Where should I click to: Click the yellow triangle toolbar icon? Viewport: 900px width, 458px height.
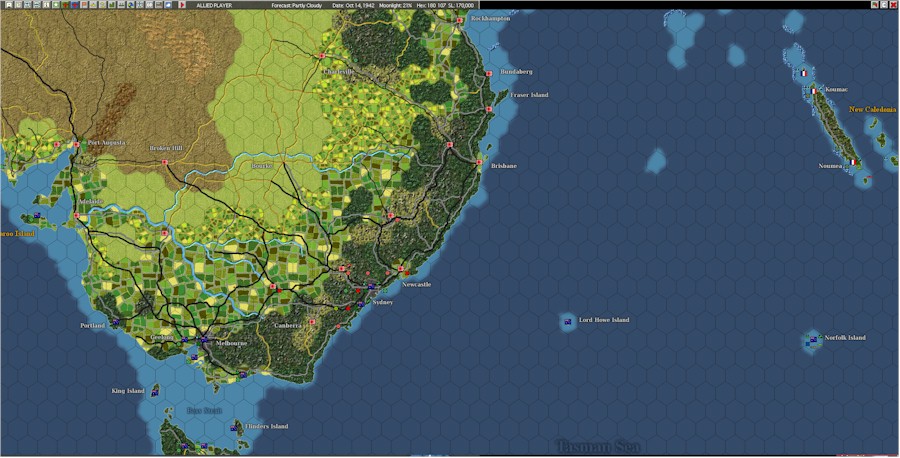[x=93, y=5]
